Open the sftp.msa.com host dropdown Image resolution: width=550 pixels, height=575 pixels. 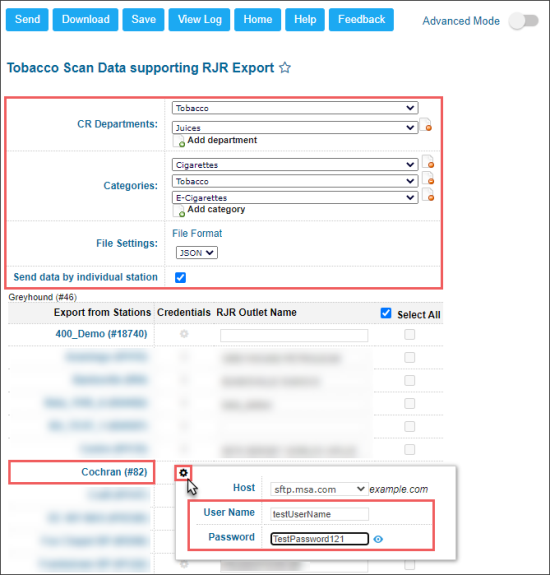click(319, 489)
